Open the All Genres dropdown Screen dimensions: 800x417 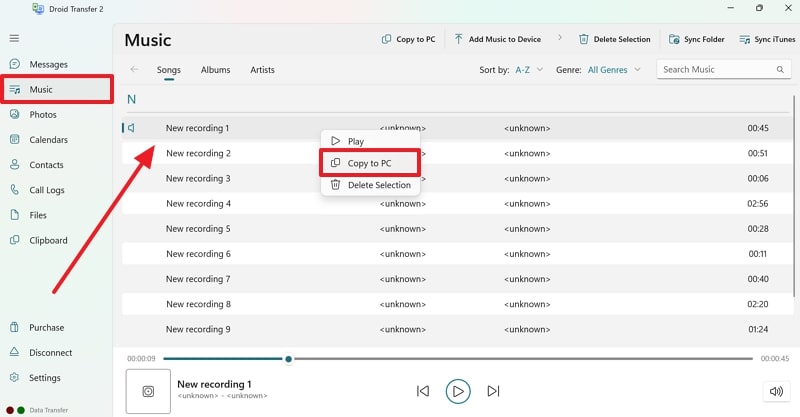click(x=614, y=70)
